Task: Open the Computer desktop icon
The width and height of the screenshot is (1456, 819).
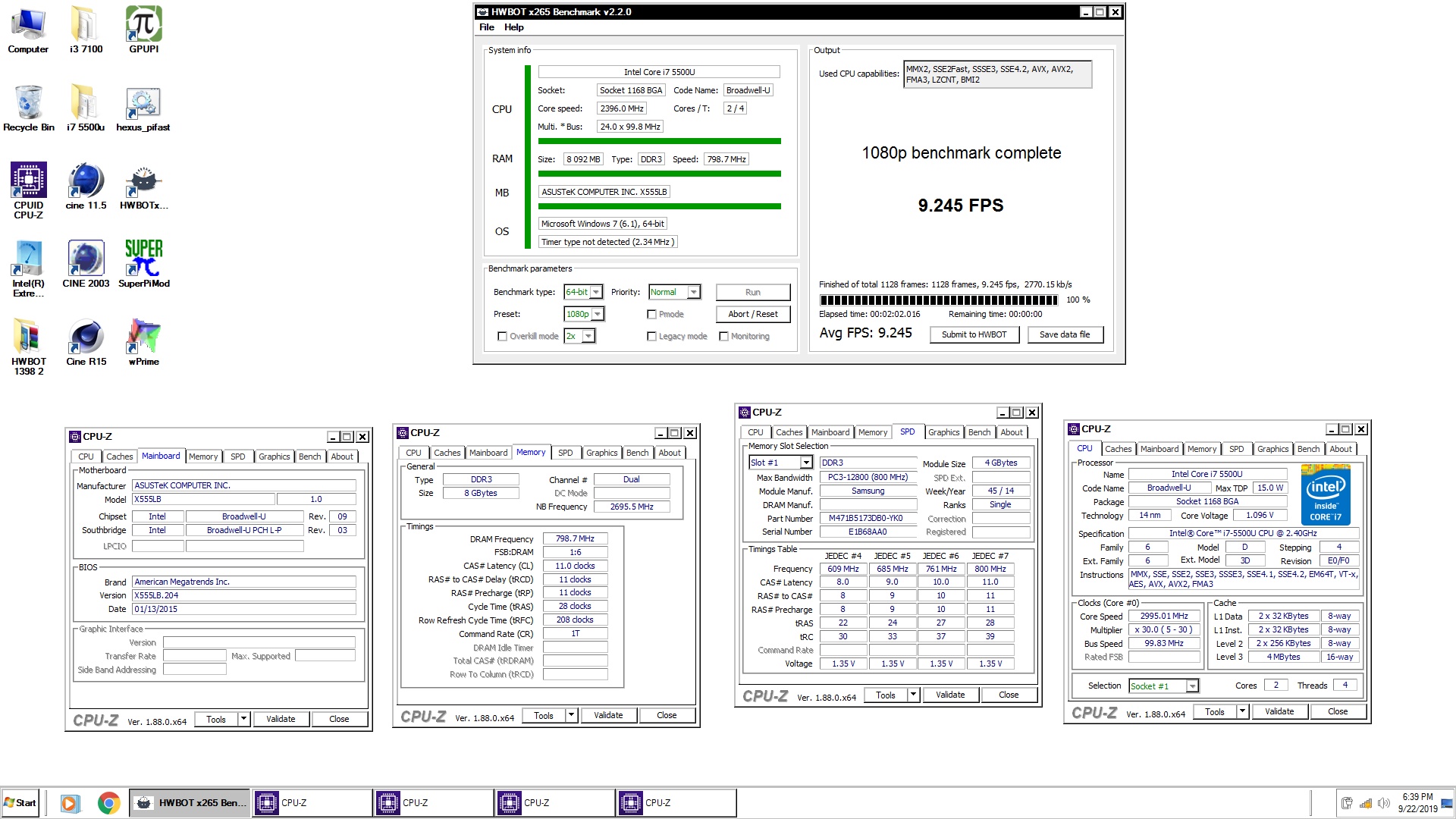Action: click(x=28, y=30)
